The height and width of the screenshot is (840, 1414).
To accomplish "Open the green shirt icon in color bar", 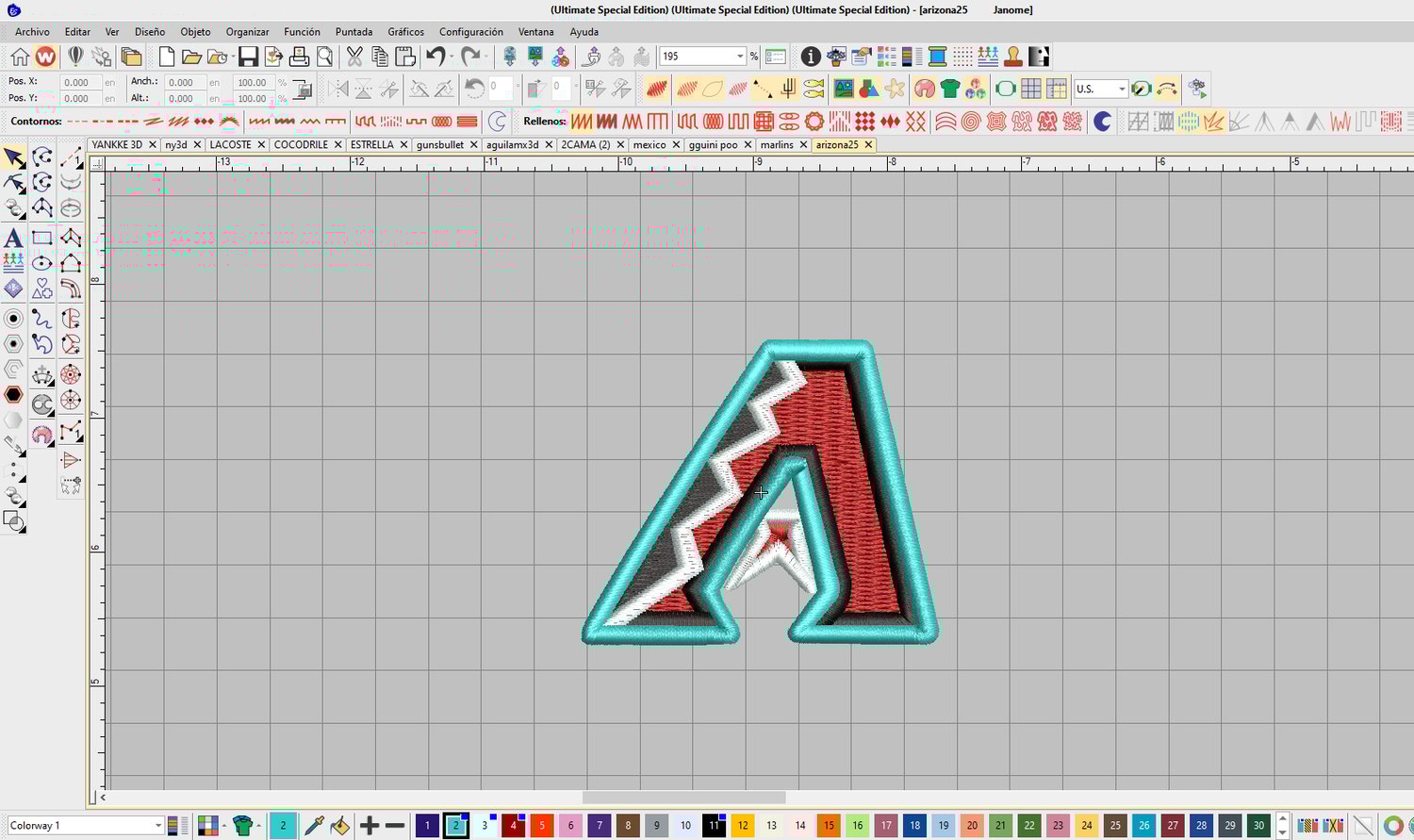I will [x=244, y=826].
